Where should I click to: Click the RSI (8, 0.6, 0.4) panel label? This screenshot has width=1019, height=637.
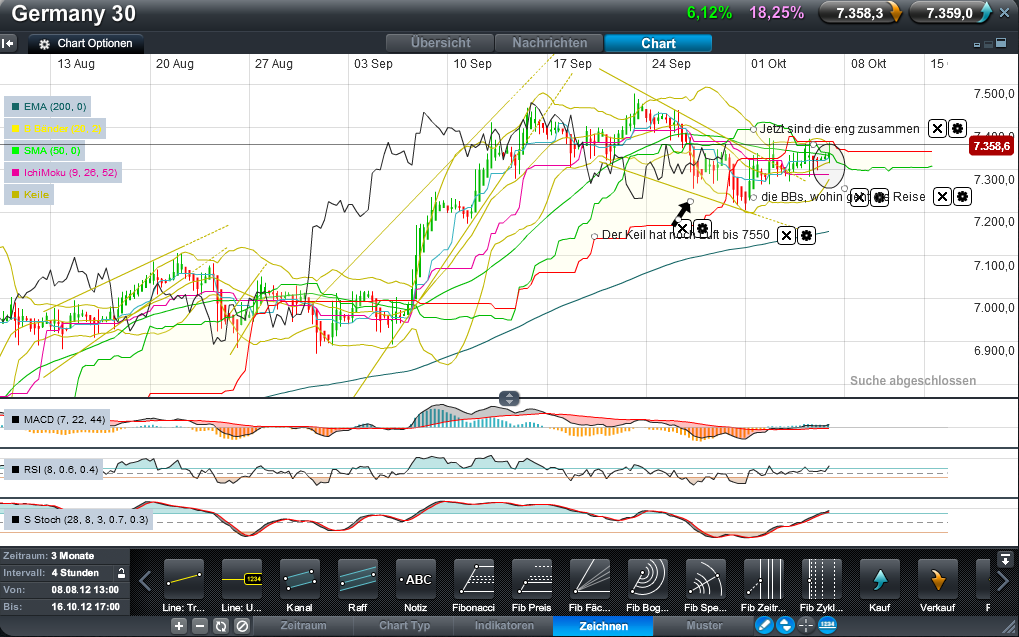(x=54, y=469)
